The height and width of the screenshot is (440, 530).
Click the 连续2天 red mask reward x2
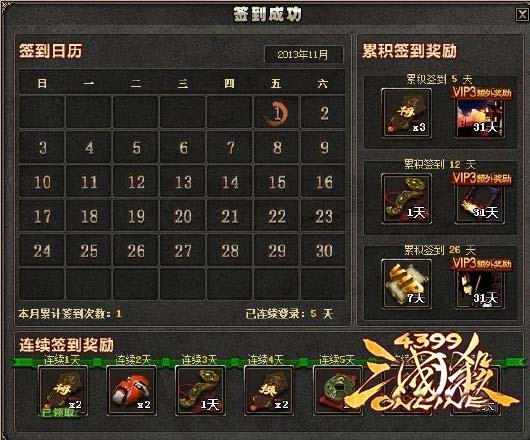131,390
